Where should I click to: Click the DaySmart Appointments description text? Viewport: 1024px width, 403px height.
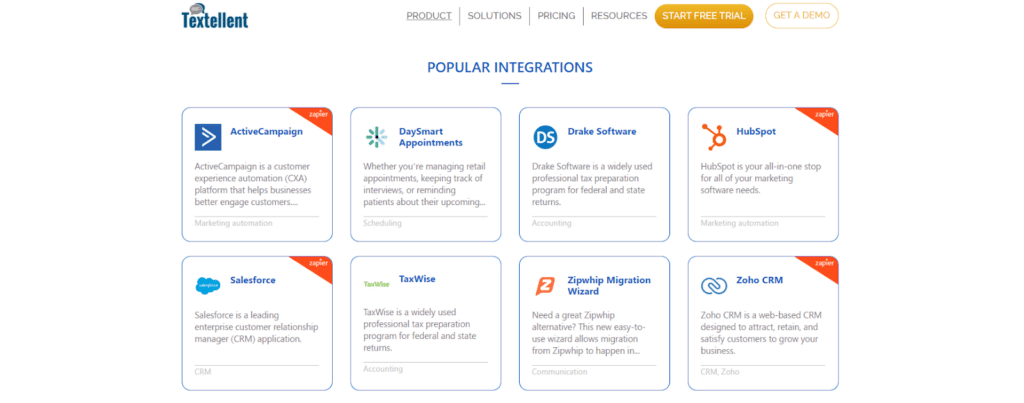pos(424,184)
